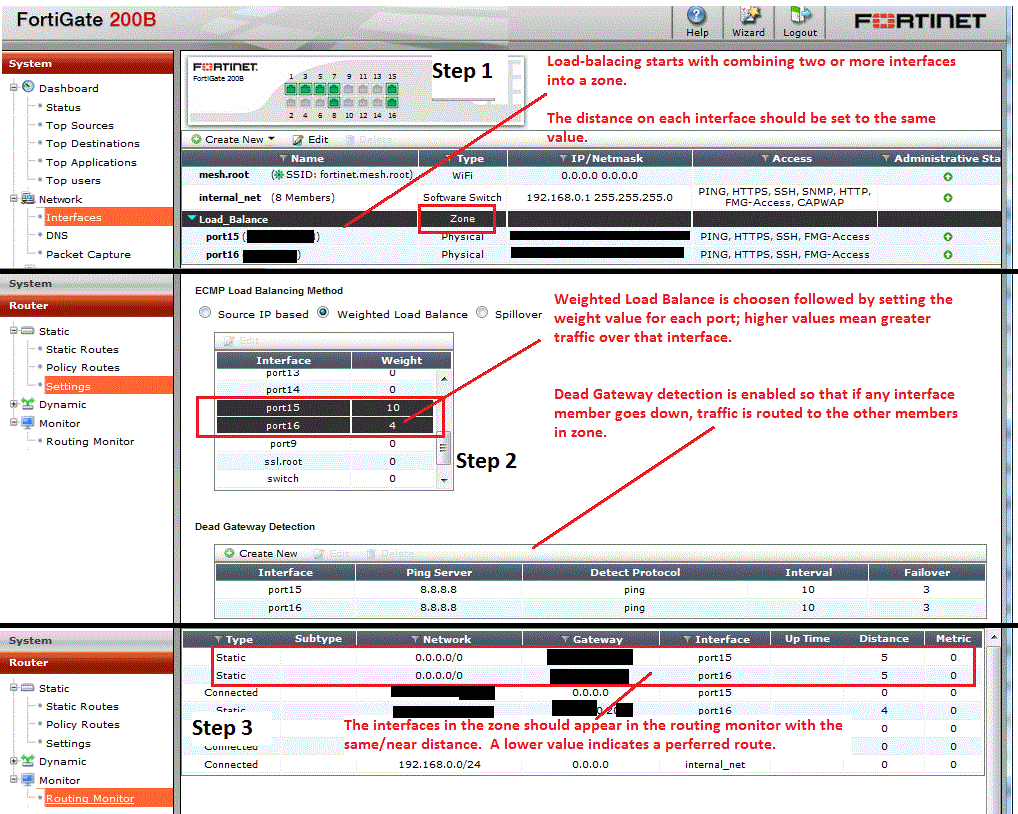Click the 192.168.0.0/24 connected route
This screenshot has height=814, width=1018.
click(x=440, y=765)
